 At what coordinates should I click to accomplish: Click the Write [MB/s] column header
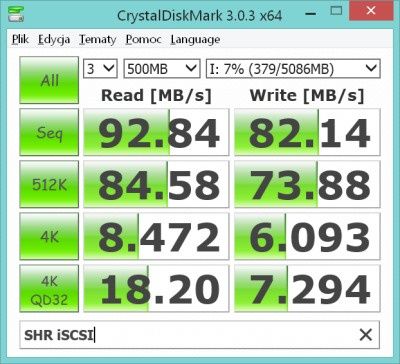(307, 95)
